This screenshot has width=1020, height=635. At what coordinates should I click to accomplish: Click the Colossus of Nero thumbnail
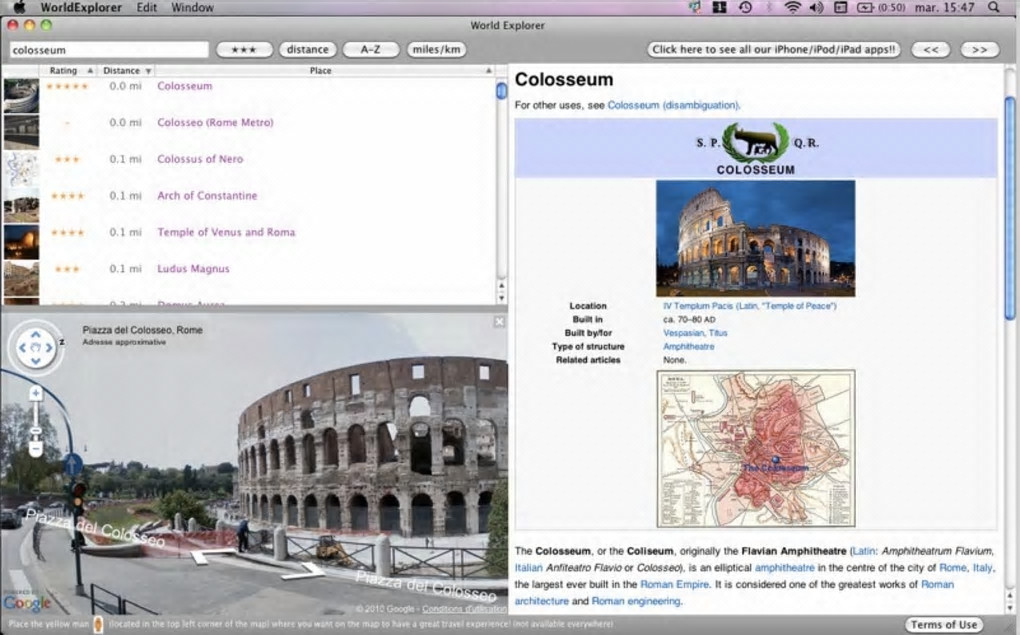(21, 169)
